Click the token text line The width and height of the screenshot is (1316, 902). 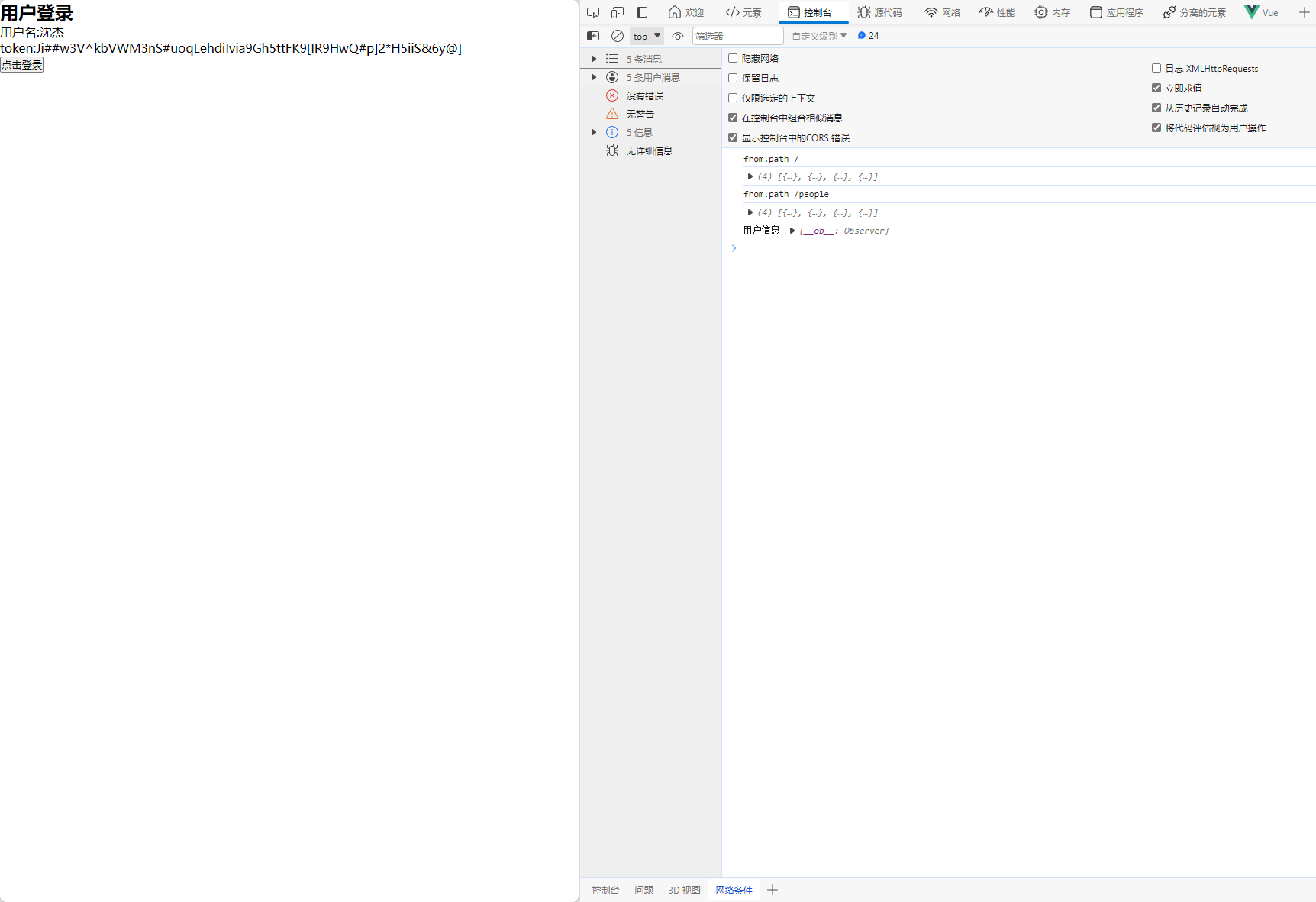[231, 48]
